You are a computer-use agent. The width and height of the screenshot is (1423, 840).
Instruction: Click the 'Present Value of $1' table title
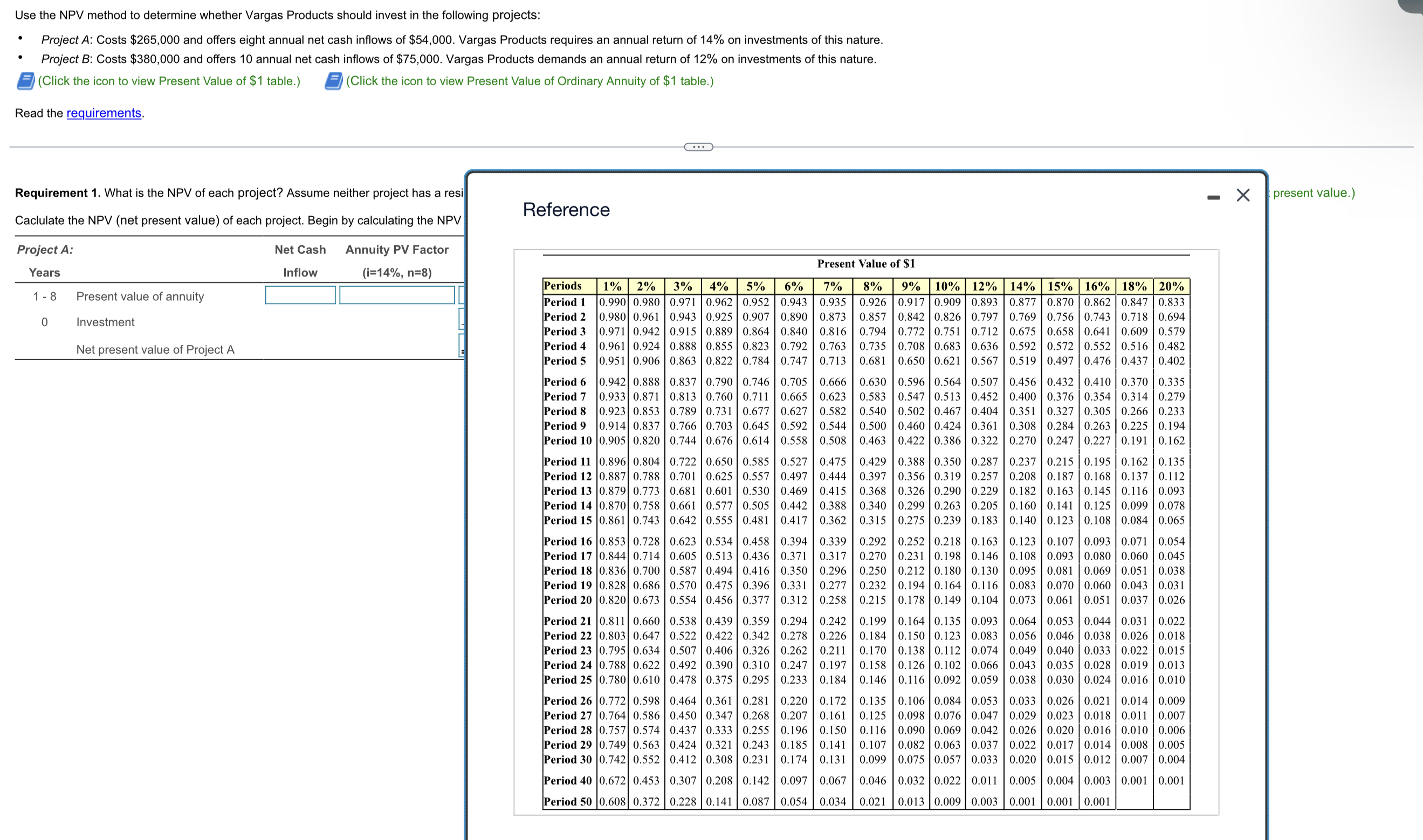pyautogui.click(x=866, y=264)
